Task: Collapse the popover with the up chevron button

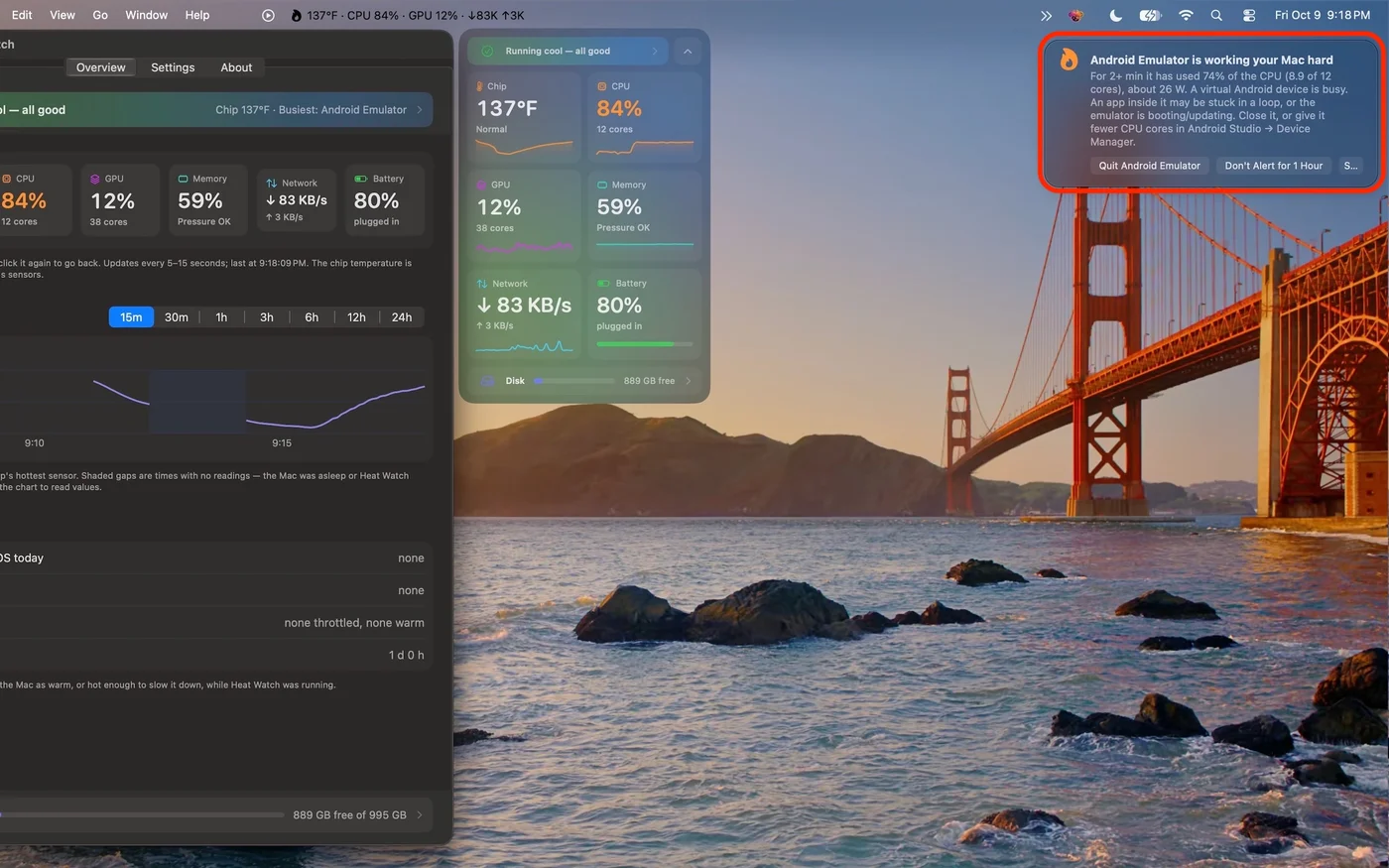Action: (x=688, y=51)
